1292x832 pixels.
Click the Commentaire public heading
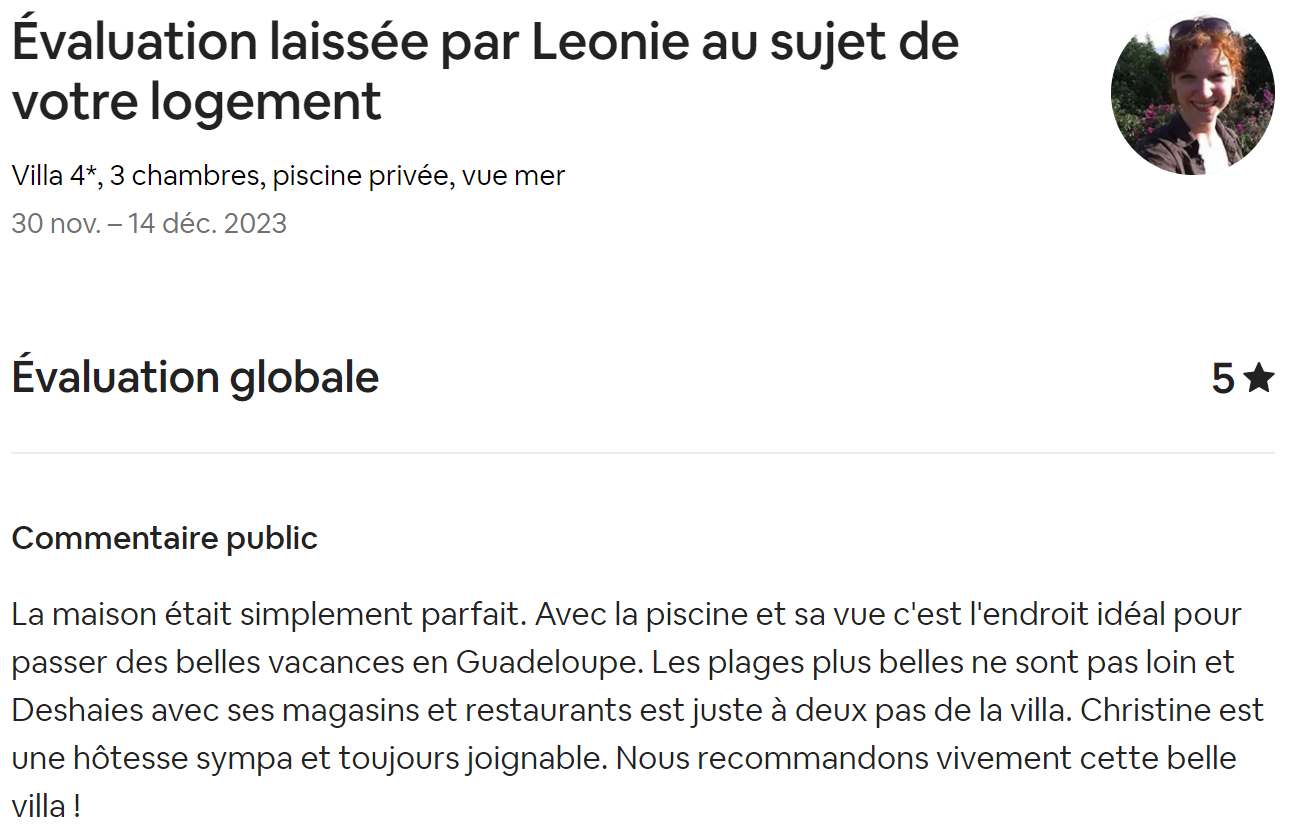coord(164,538)
